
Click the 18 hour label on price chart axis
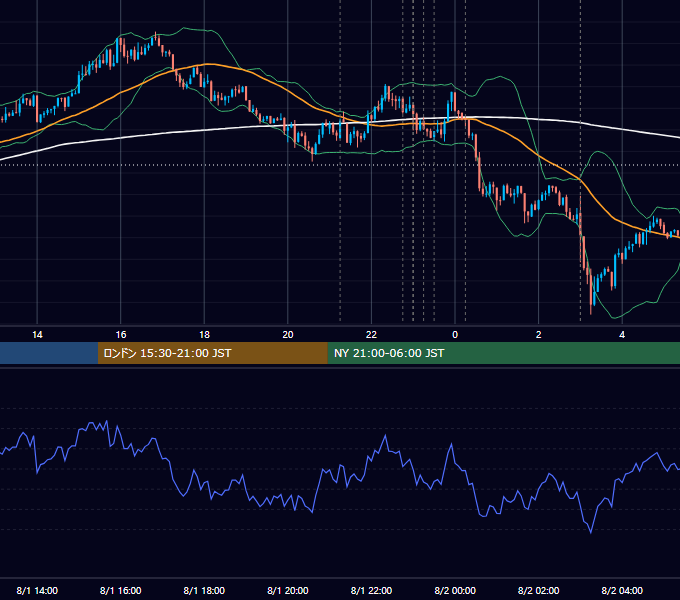(x=204, y=335)
